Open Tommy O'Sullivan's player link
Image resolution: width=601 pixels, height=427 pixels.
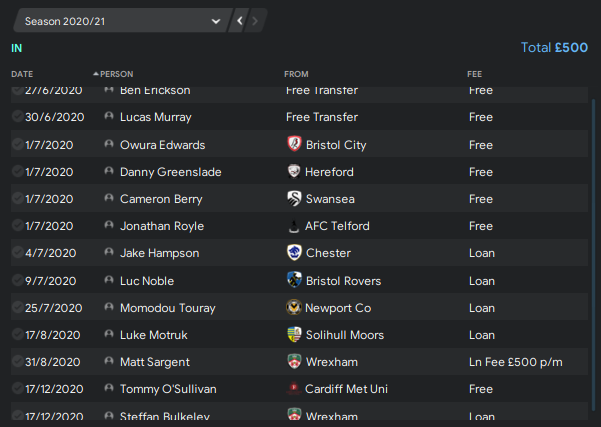[168, 389]
